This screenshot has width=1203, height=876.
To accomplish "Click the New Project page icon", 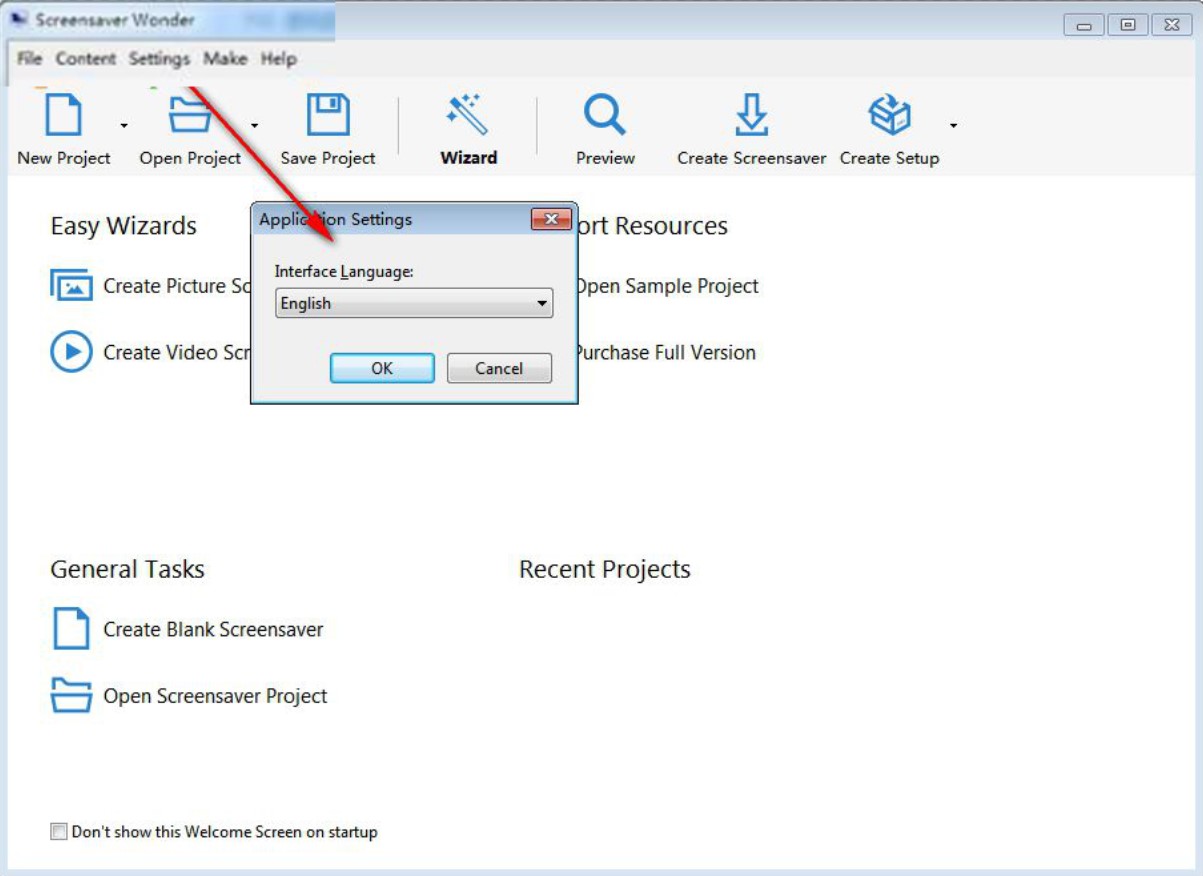I will [63, 114].
